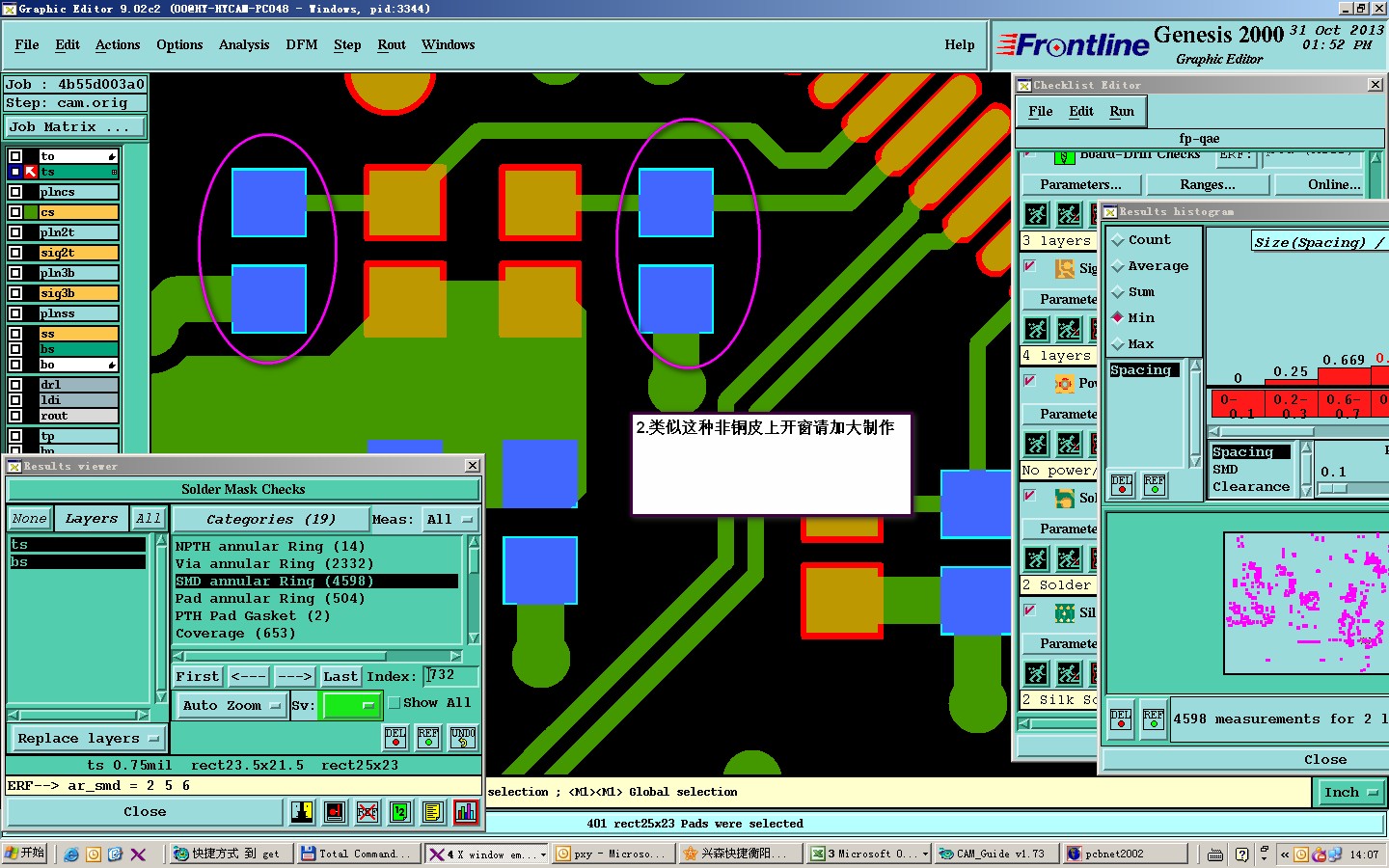
Task: Select the Max radio button
Action: 1118,344
